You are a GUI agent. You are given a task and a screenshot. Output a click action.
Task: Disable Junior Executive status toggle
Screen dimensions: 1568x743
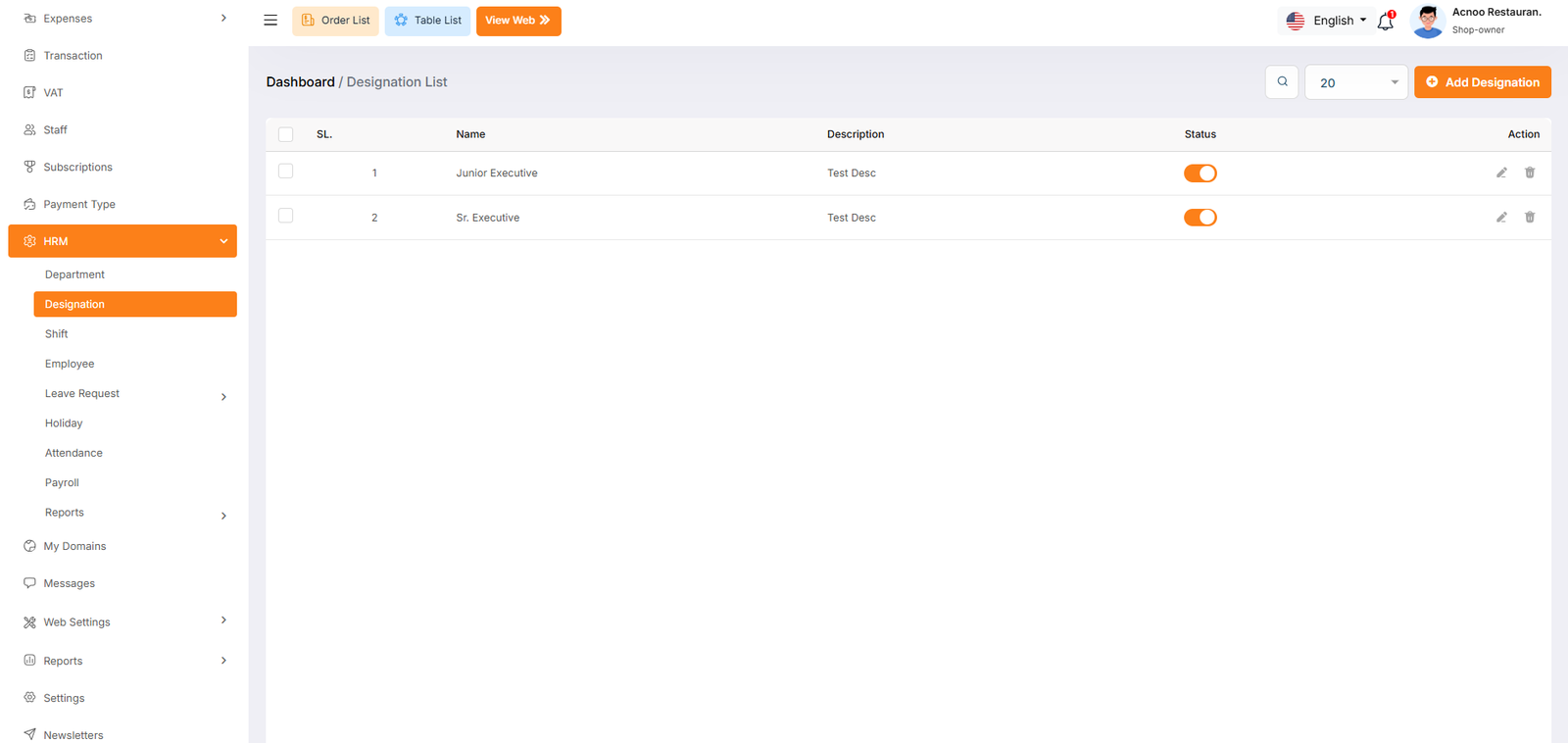(1200, 173)
